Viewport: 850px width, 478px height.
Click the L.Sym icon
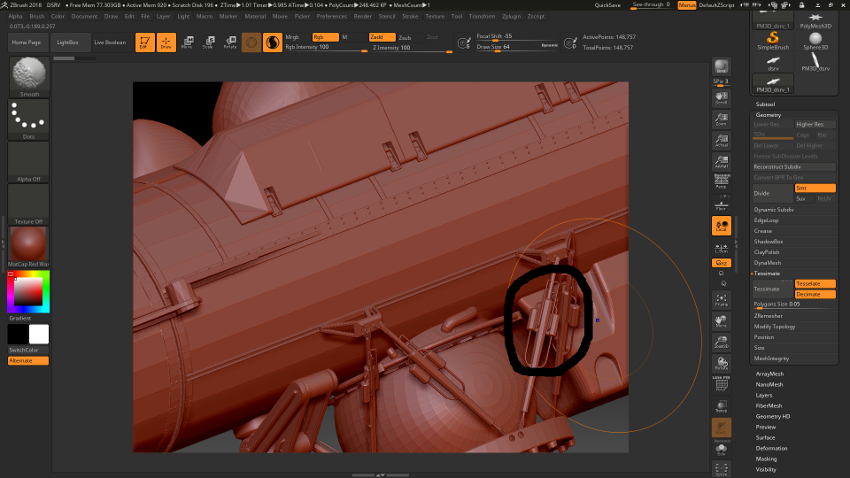722,248
